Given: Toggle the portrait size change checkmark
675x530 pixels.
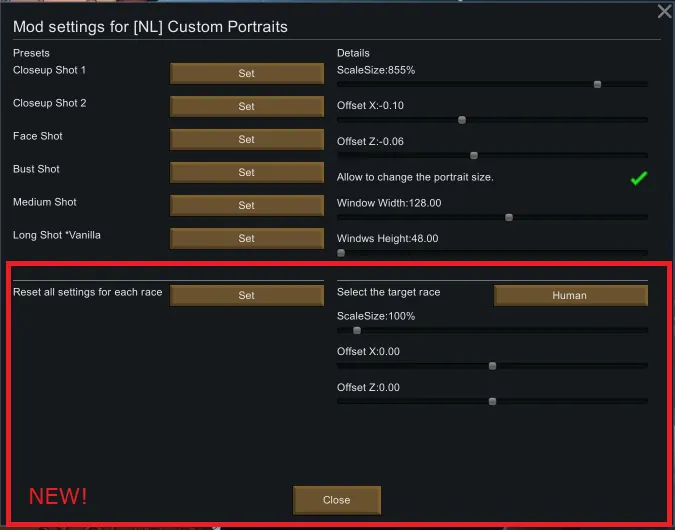Looking at the screenshot, I should pos(639,178).
